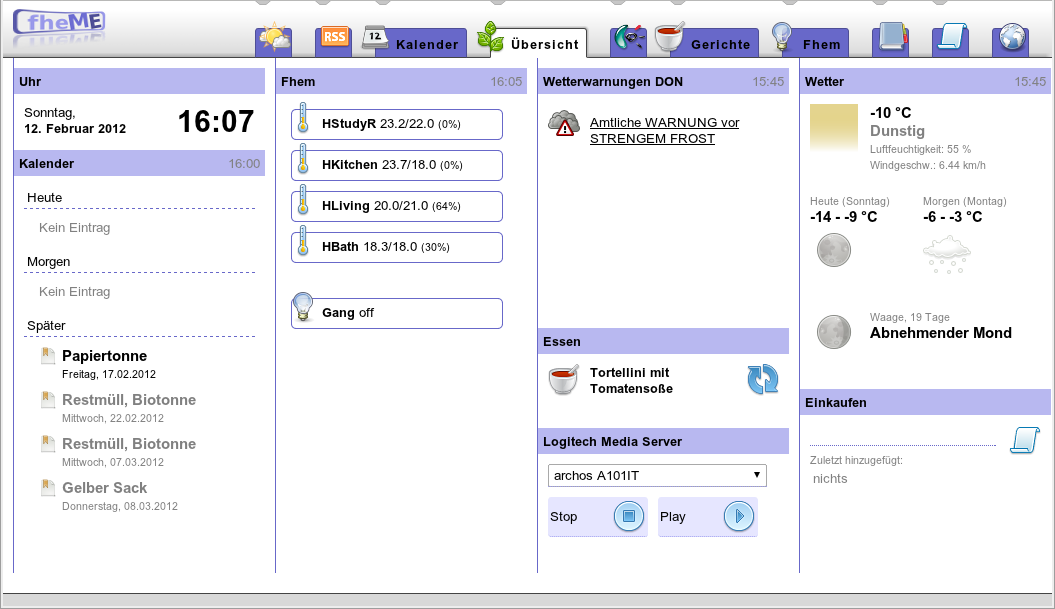Click the refresh meal suggestion icon
Viewport: 1055px width, 609px height.
[762, 380]
